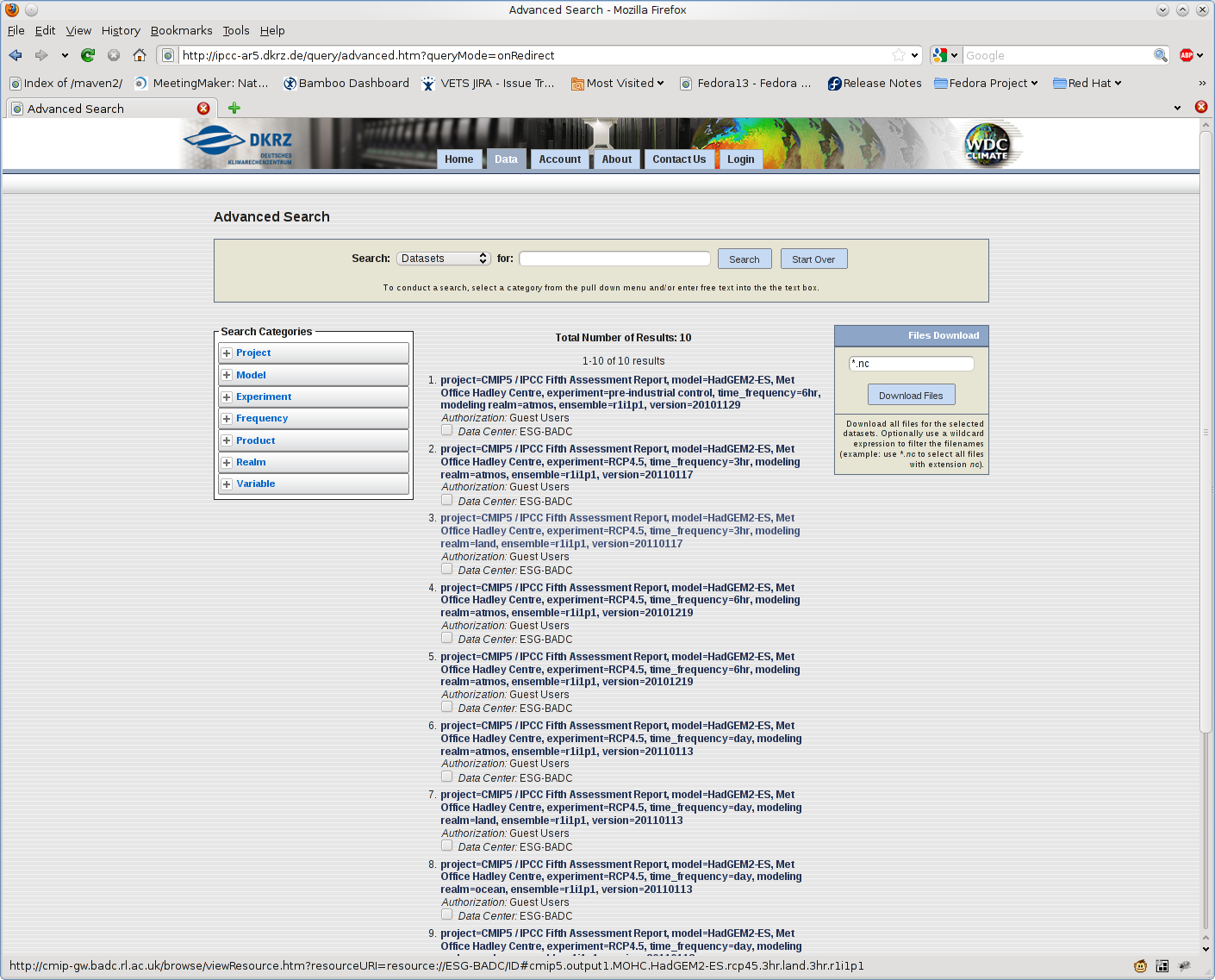1215x980 pixels.
Task: Click the Back navigation arrow
Action: 16,55
